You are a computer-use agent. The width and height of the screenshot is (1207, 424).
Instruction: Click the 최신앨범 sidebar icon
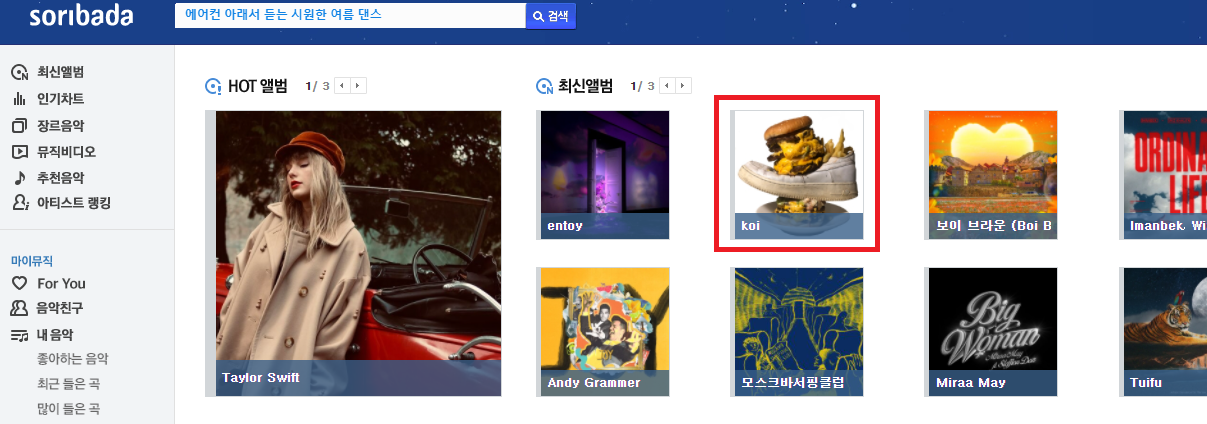pos(19,72)
